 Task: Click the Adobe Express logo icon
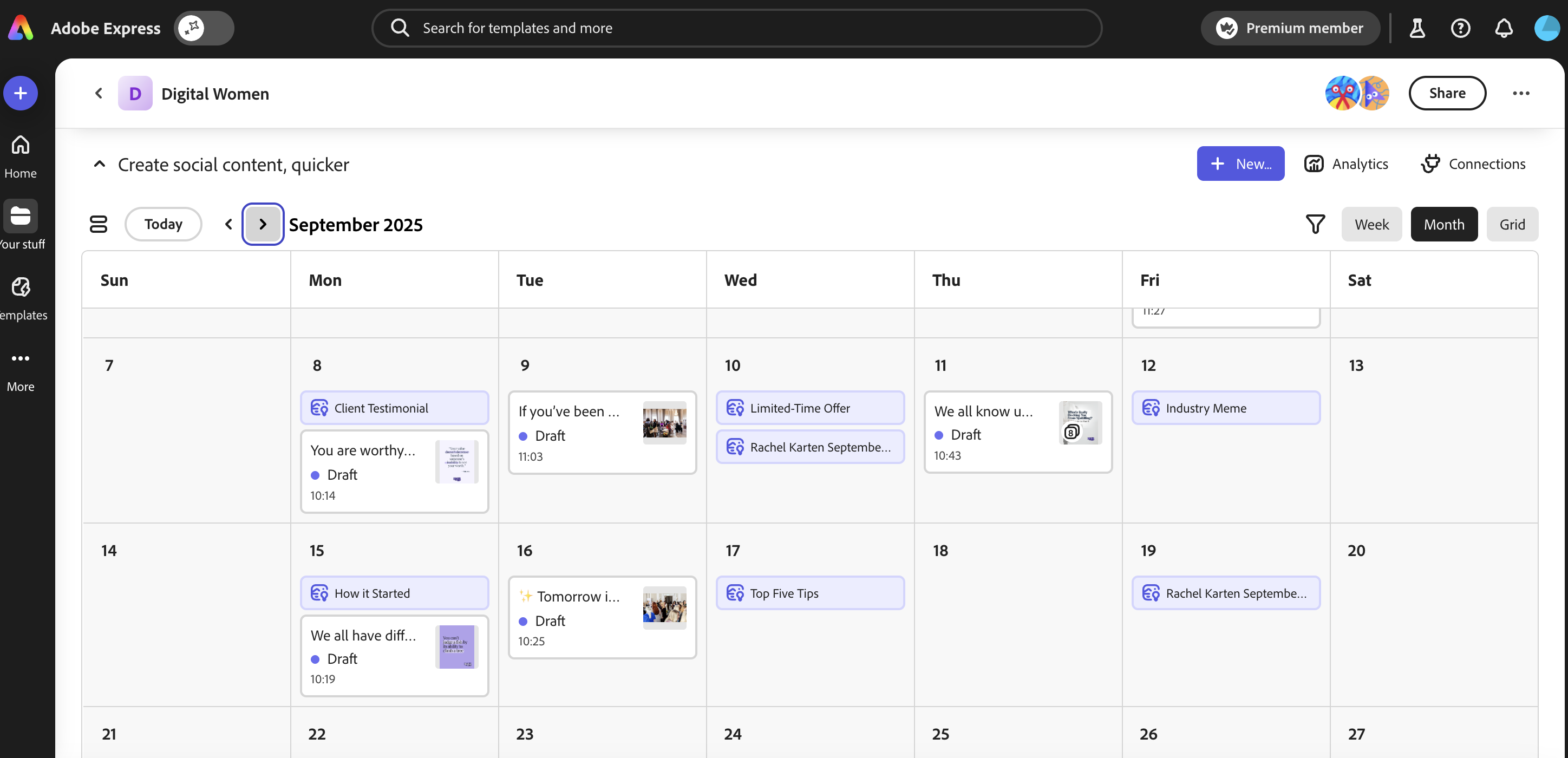[21, 28]
